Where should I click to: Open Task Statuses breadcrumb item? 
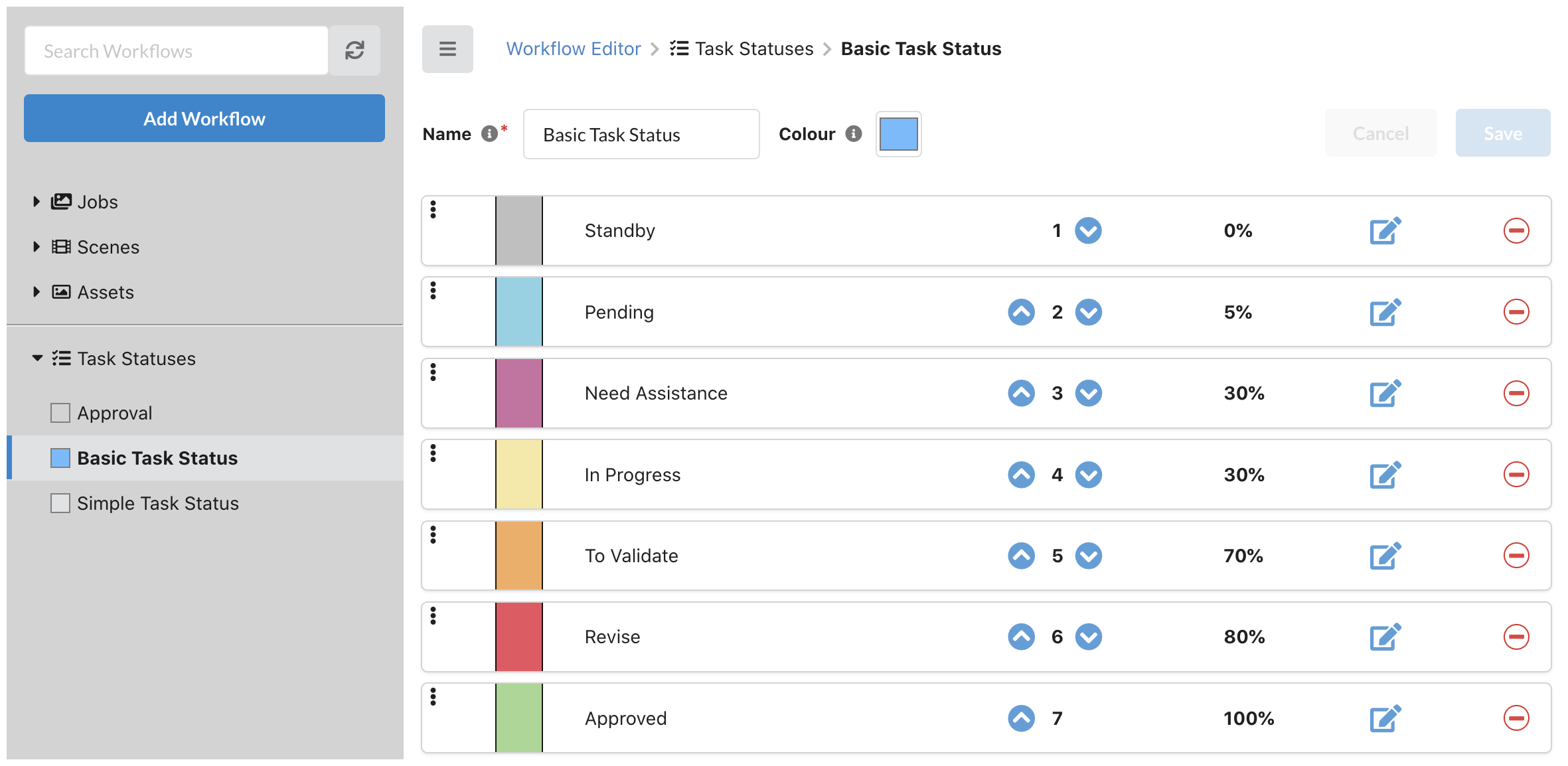(x=753, y=49)
